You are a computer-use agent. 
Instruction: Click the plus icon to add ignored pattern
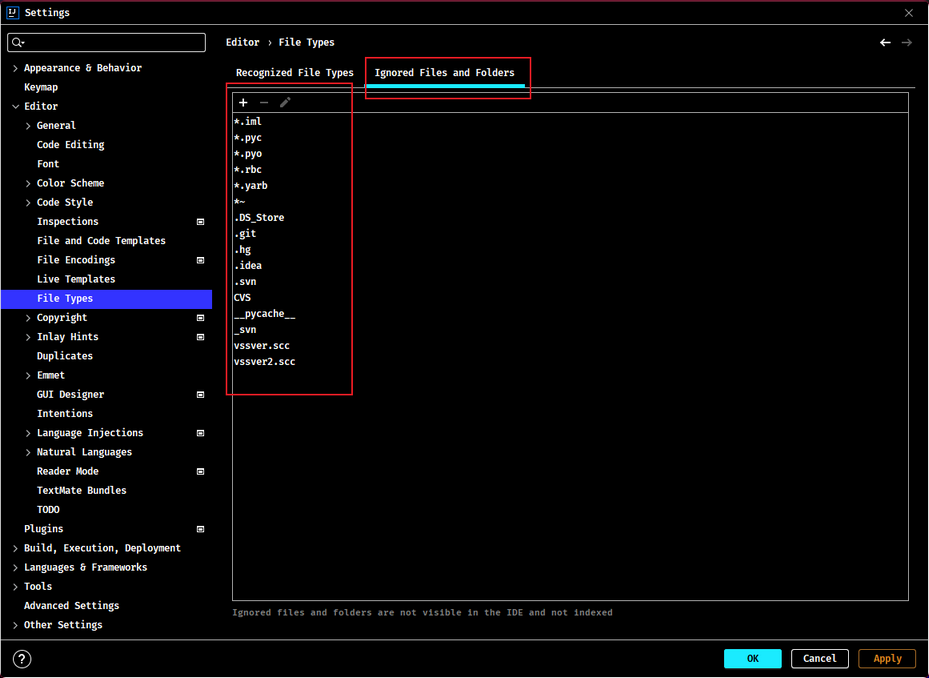click(243, 103)
